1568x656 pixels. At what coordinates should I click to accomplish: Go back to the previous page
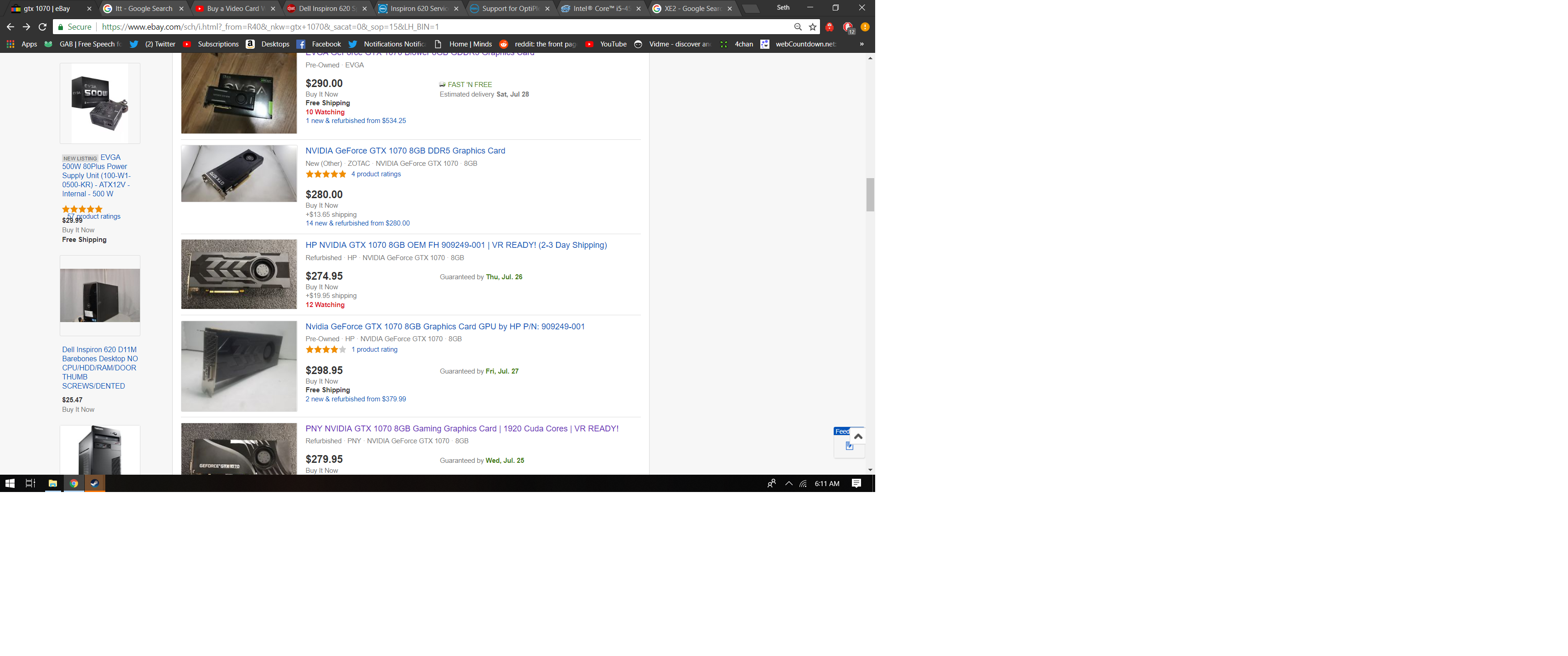click(x=10, y=27)
